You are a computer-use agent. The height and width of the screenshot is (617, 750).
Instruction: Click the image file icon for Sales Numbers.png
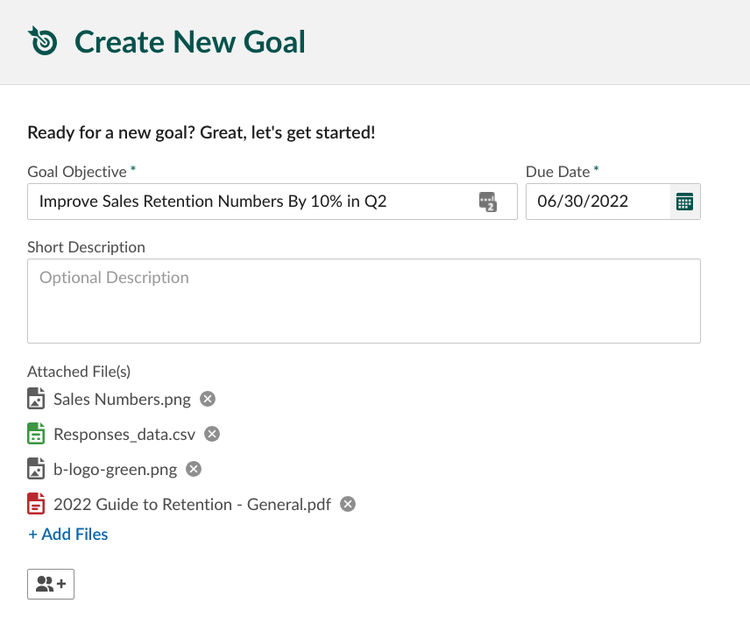[x=36, y=398]
